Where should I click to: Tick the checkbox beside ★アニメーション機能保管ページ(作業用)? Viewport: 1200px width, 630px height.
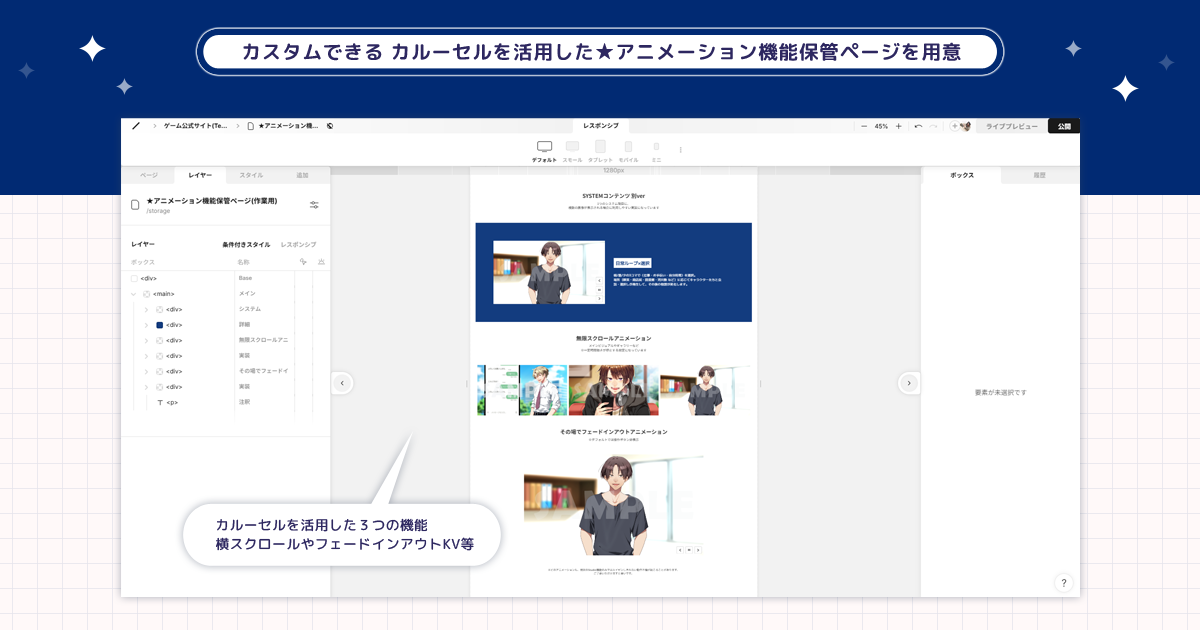point(135,203)
